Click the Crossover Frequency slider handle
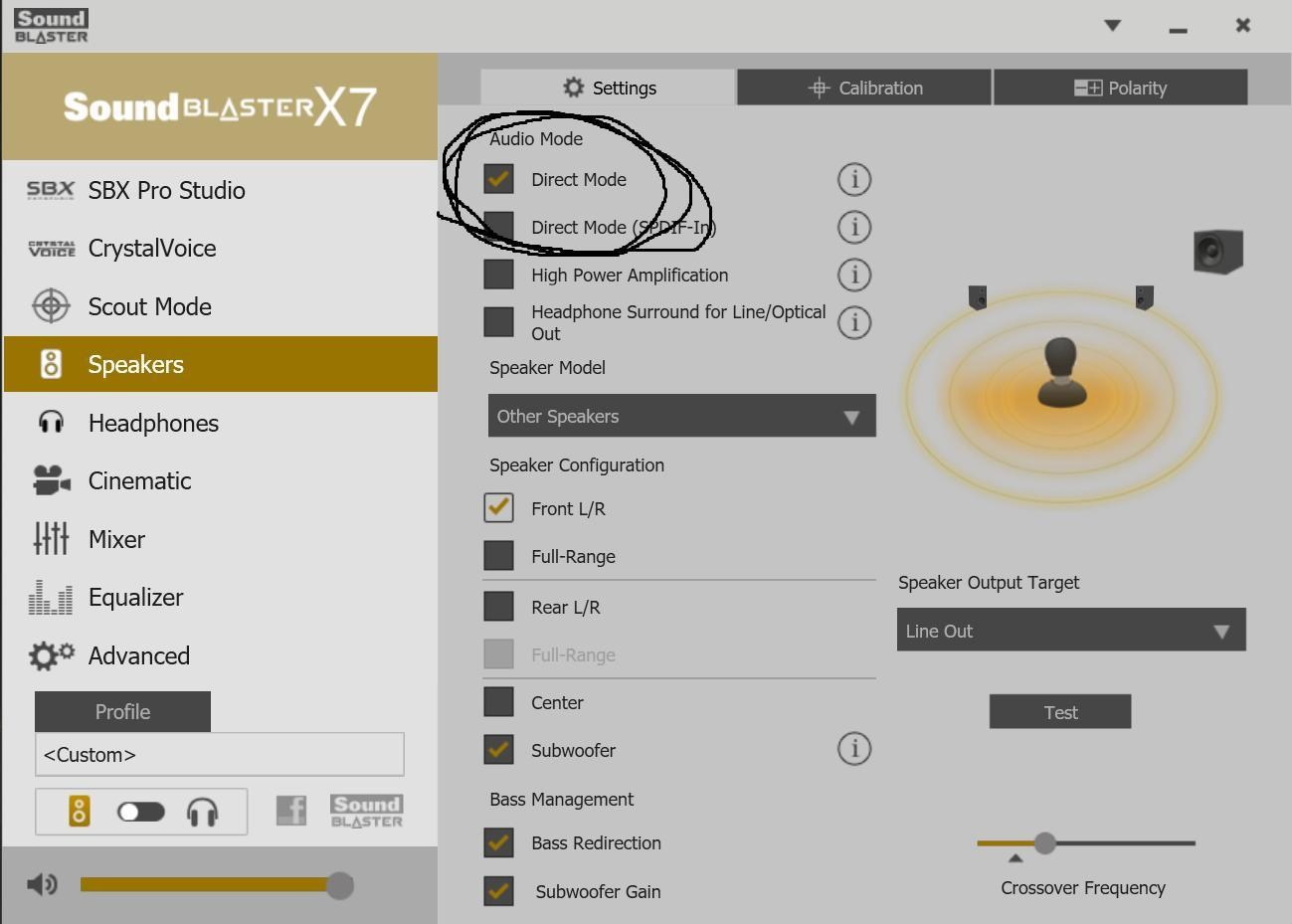Viewport: 1292px width, 924px height. [x=1044, y=843]
